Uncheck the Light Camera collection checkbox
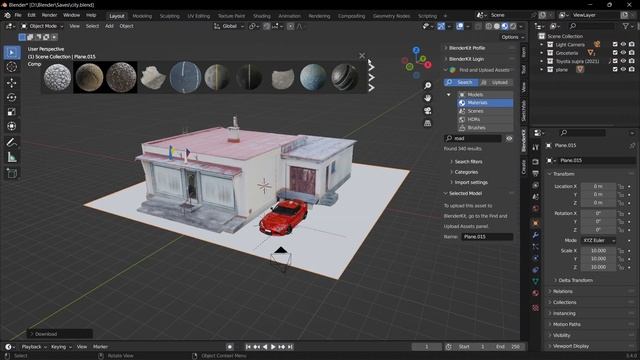The width and height of the screenshot is (640, 360). point(615,44)
